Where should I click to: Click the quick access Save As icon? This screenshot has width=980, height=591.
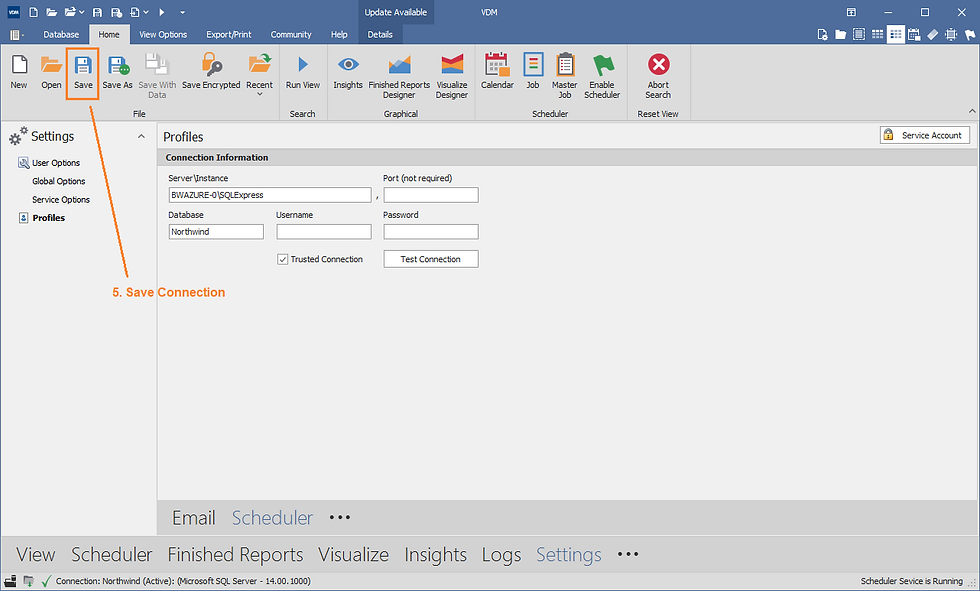(x=116, y=12)
